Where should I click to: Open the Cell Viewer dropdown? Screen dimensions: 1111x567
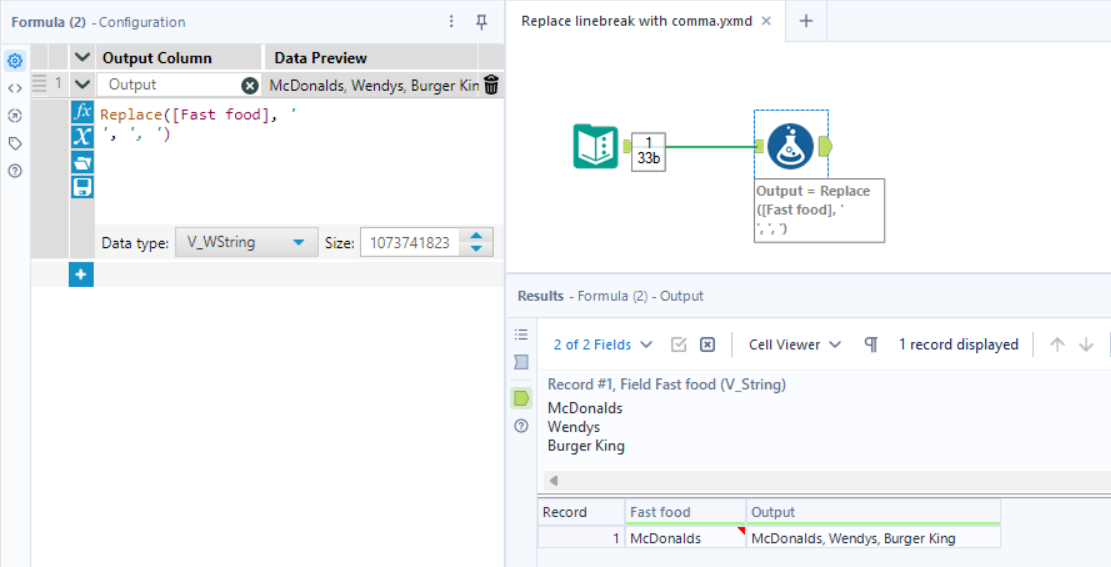(795, 344)
